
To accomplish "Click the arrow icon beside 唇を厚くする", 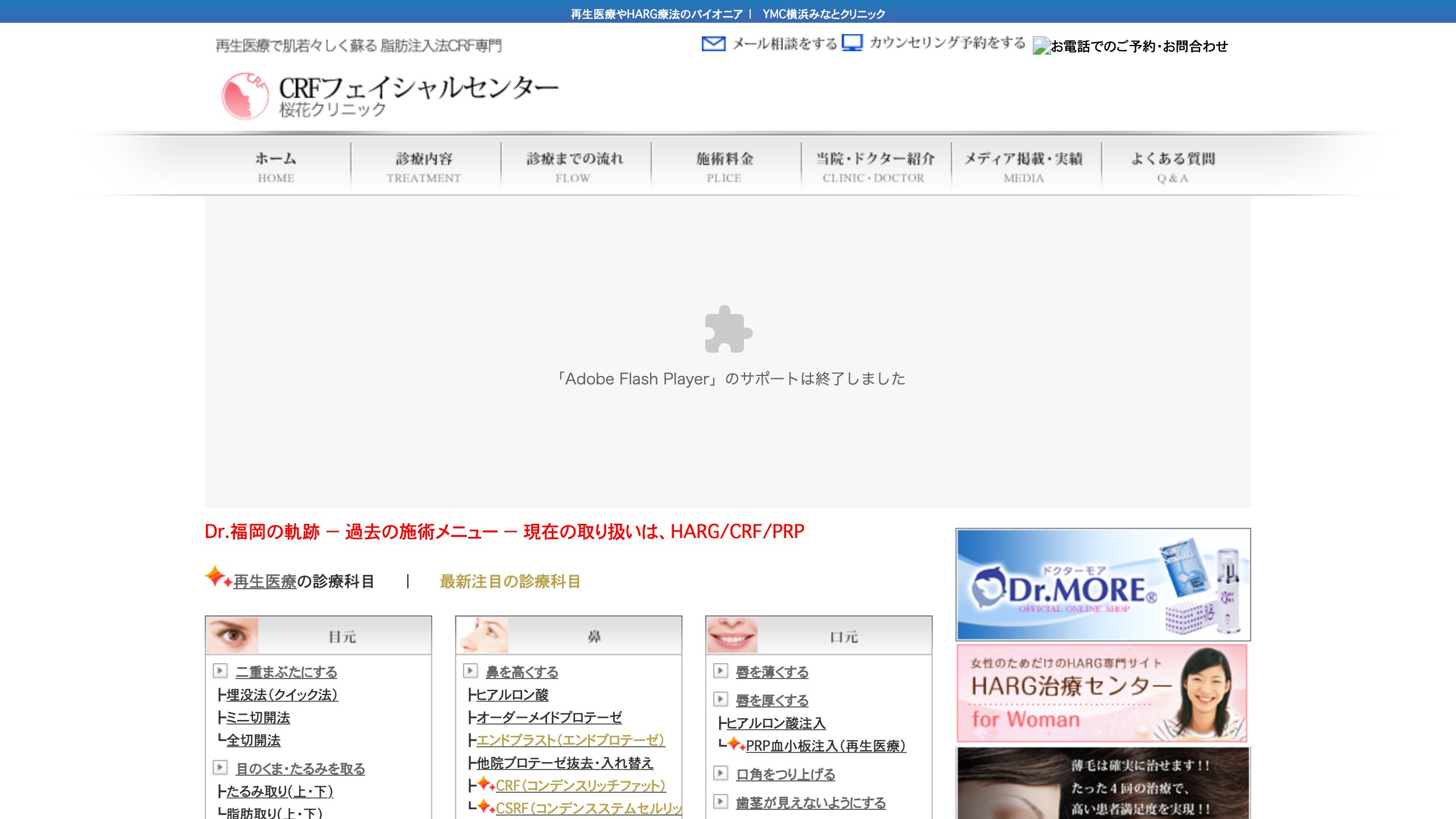I will point(721,699).
